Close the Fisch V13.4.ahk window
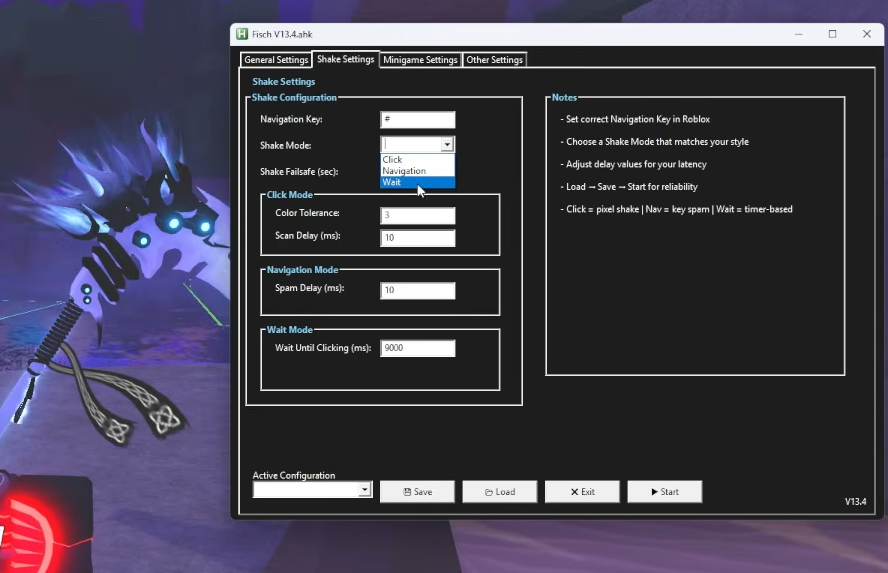This screenshot has height=573, width=888. click(x=866, y=34)
